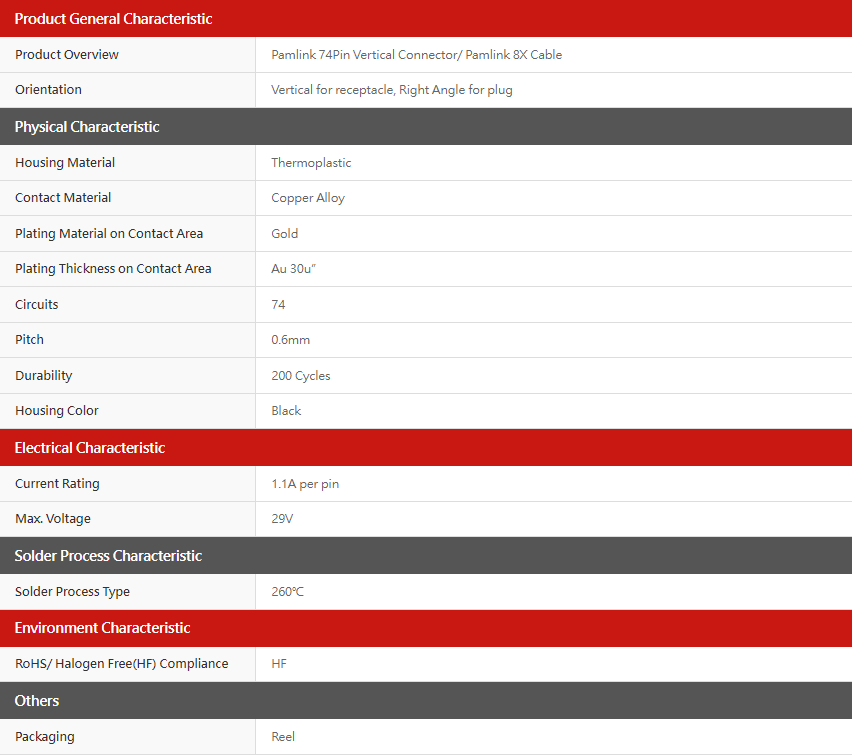Screen dimensions: 852x756
Task: Select the Max. Voltage label
Action: point(53,518)
